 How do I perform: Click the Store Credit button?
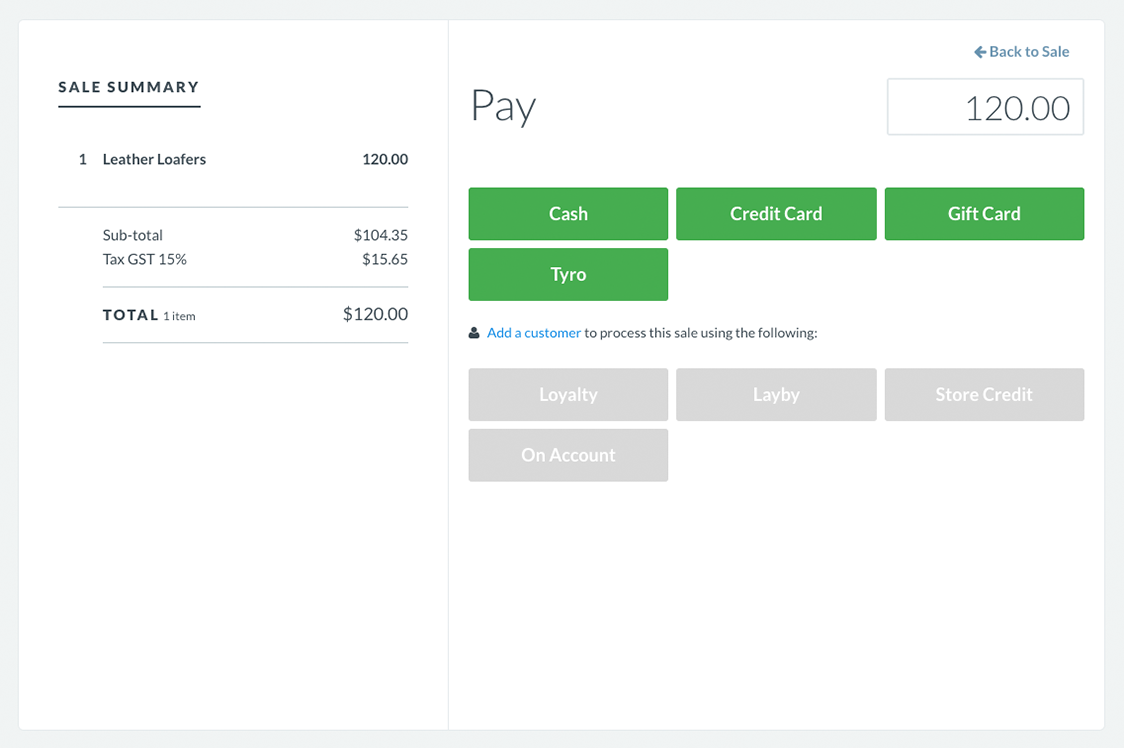(984, 394)
